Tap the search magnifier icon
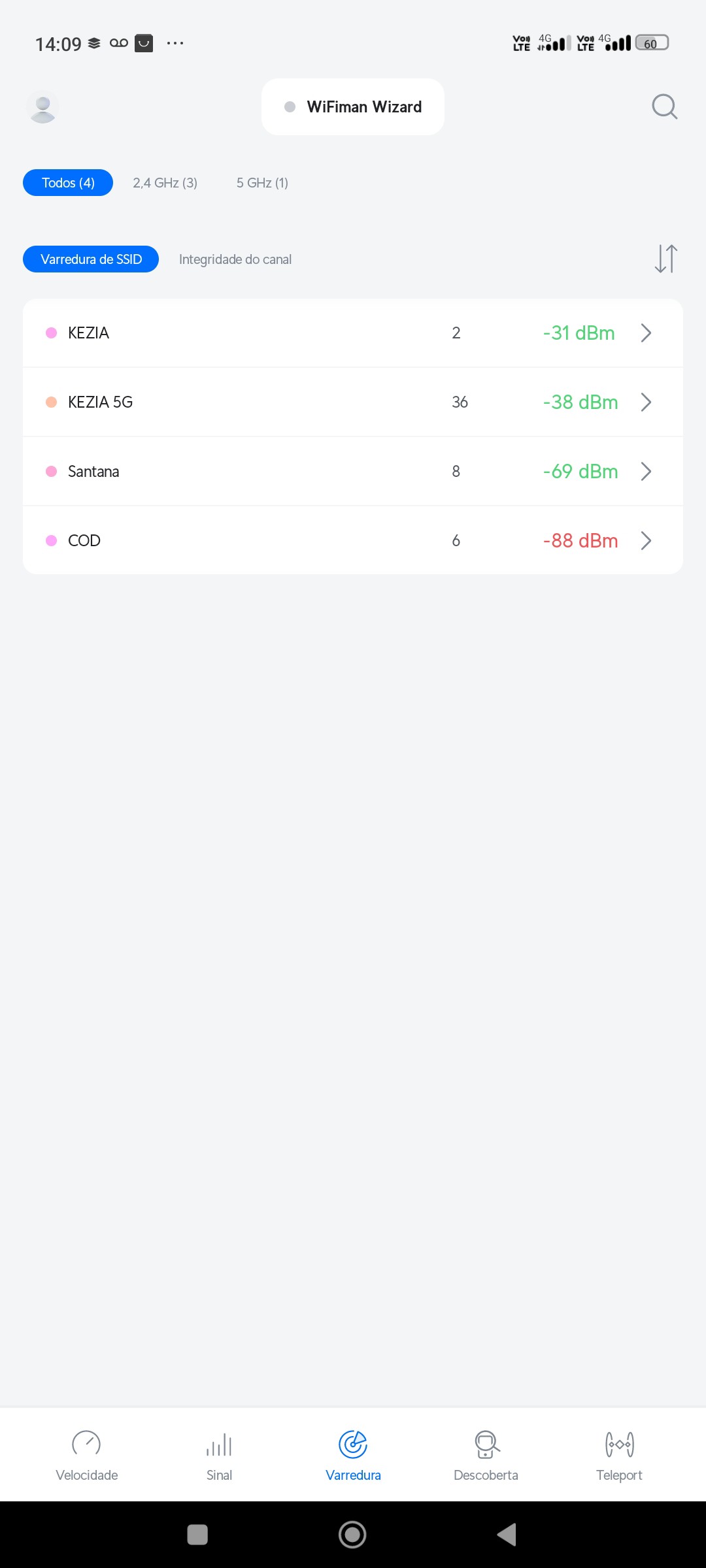Viewport: 706px width, 1568px height. point(664,106)
